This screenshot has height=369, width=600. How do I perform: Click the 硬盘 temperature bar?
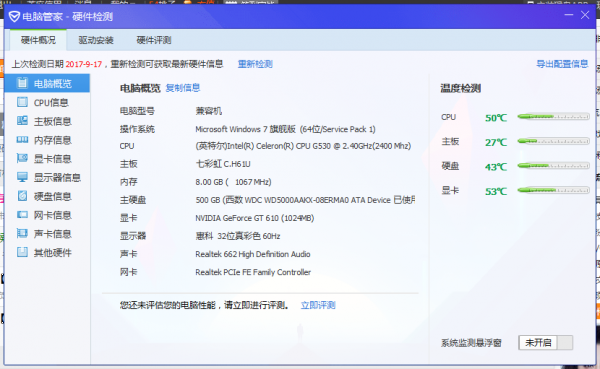tap(553, 166)
